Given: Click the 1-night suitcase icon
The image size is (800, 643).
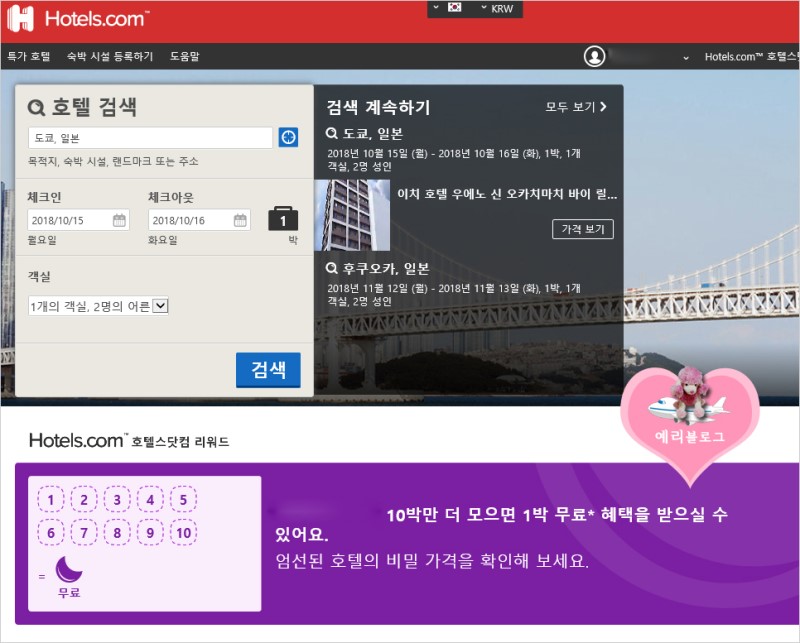Looking at the screenshot, I should tap(283, 218).
